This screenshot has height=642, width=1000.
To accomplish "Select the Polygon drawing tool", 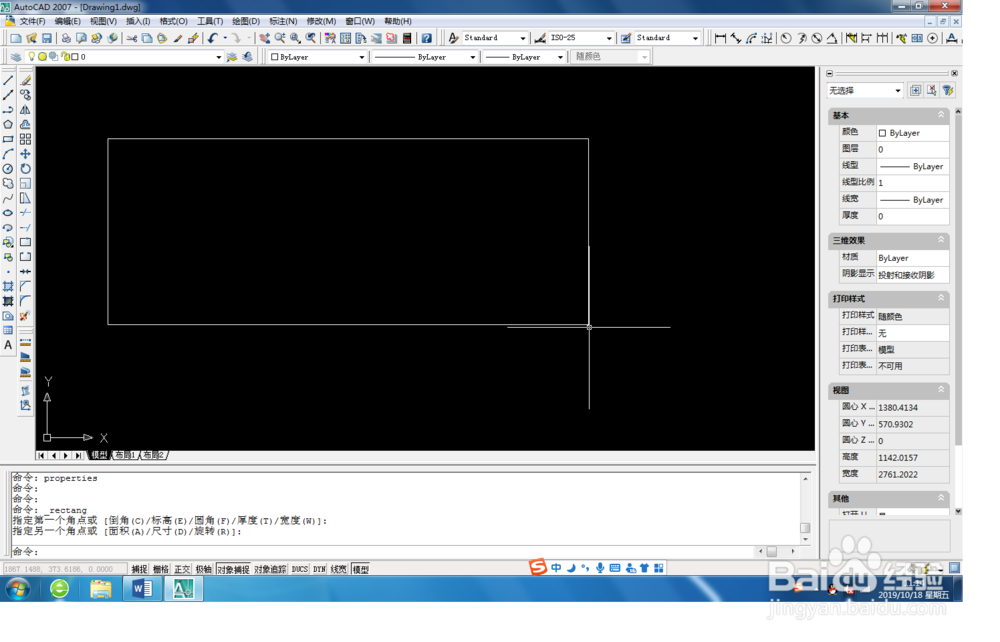I will tap(8, 125).
